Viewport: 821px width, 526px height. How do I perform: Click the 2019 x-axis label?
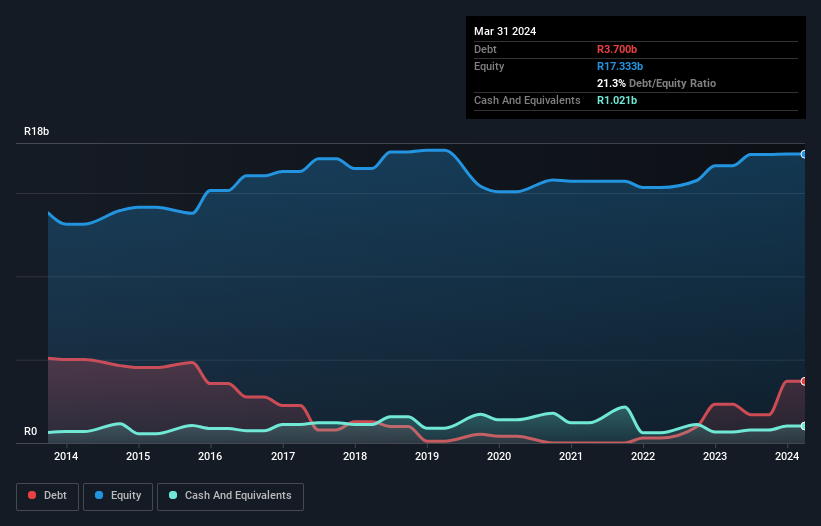[427, 456]
